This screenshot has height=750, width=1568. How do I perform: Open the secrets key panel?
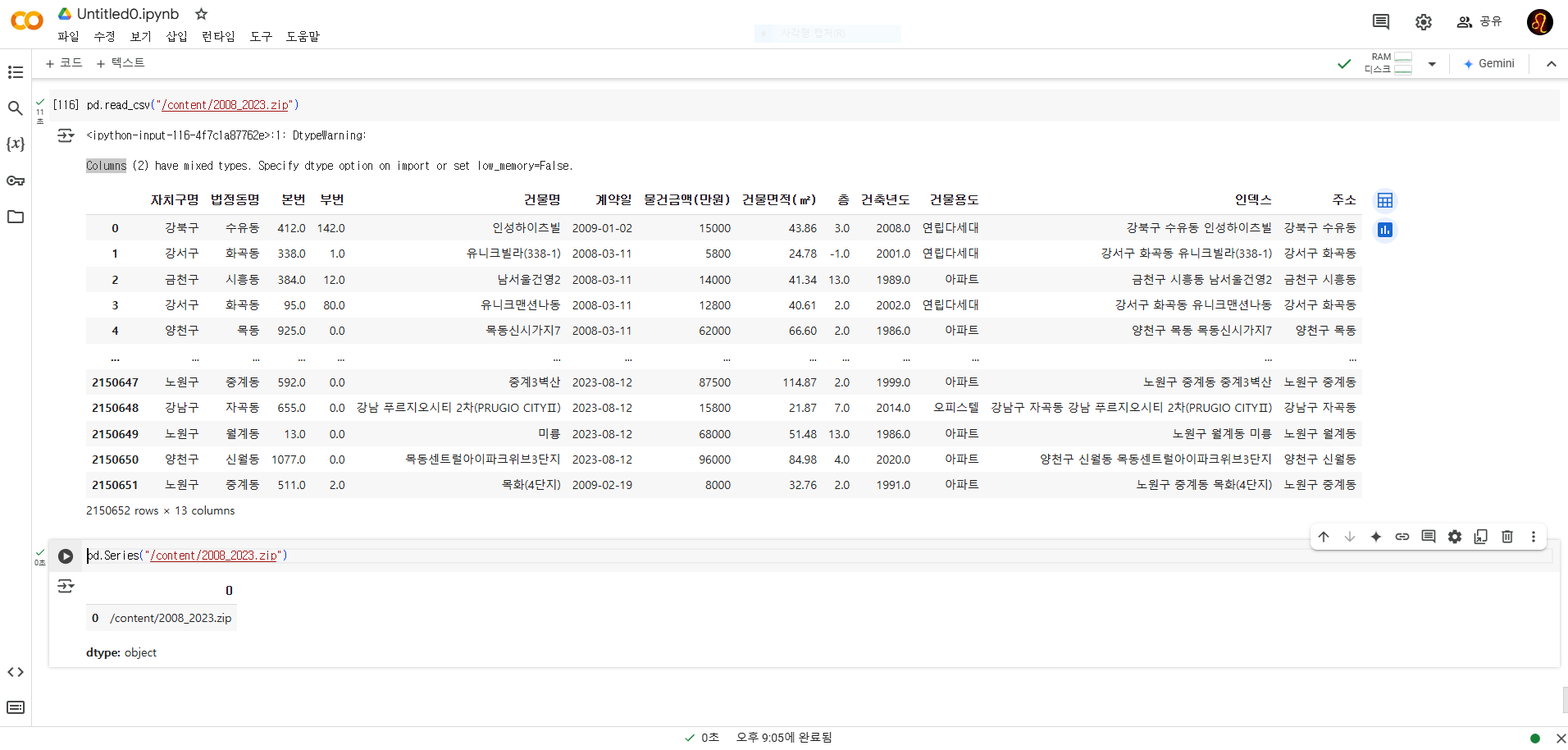pyautogui.click(x=16, y=181)
